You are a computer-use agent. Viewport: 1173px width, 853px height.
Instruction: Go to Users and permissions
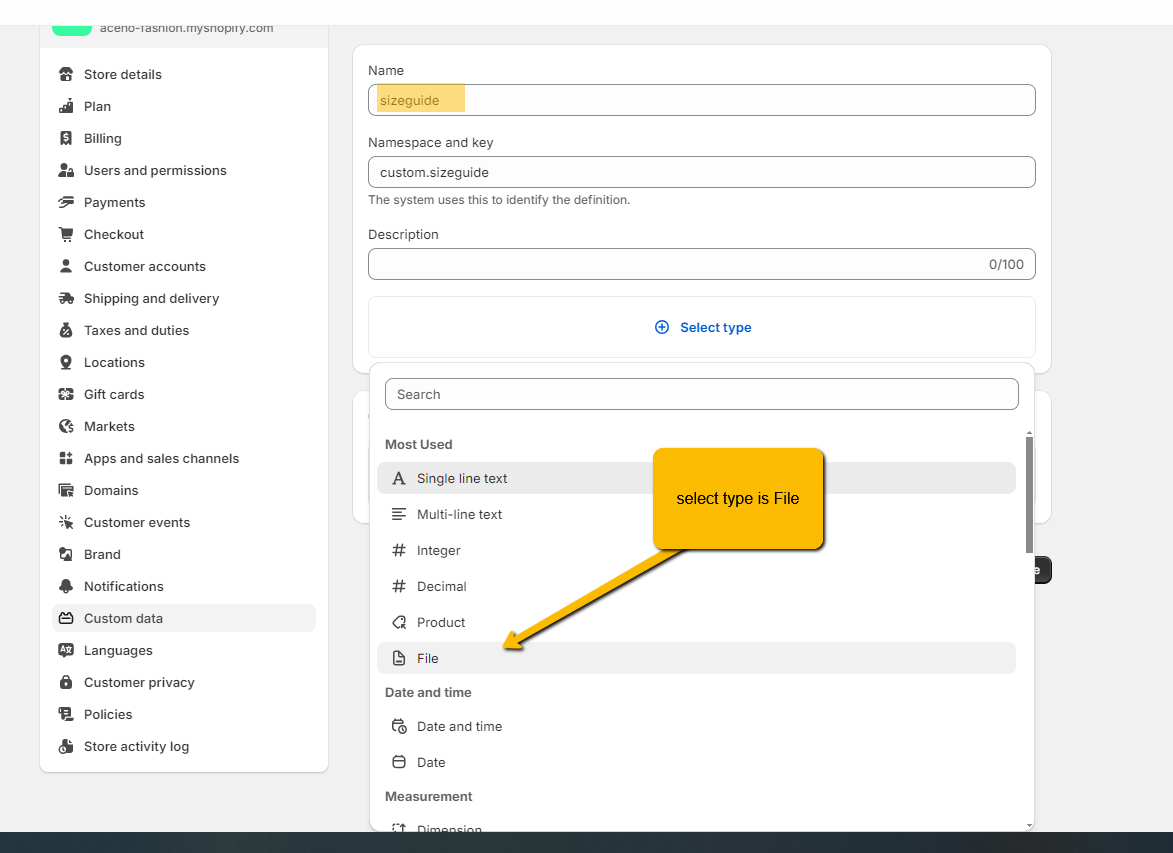pyautogui.click(x=155, y=170)
